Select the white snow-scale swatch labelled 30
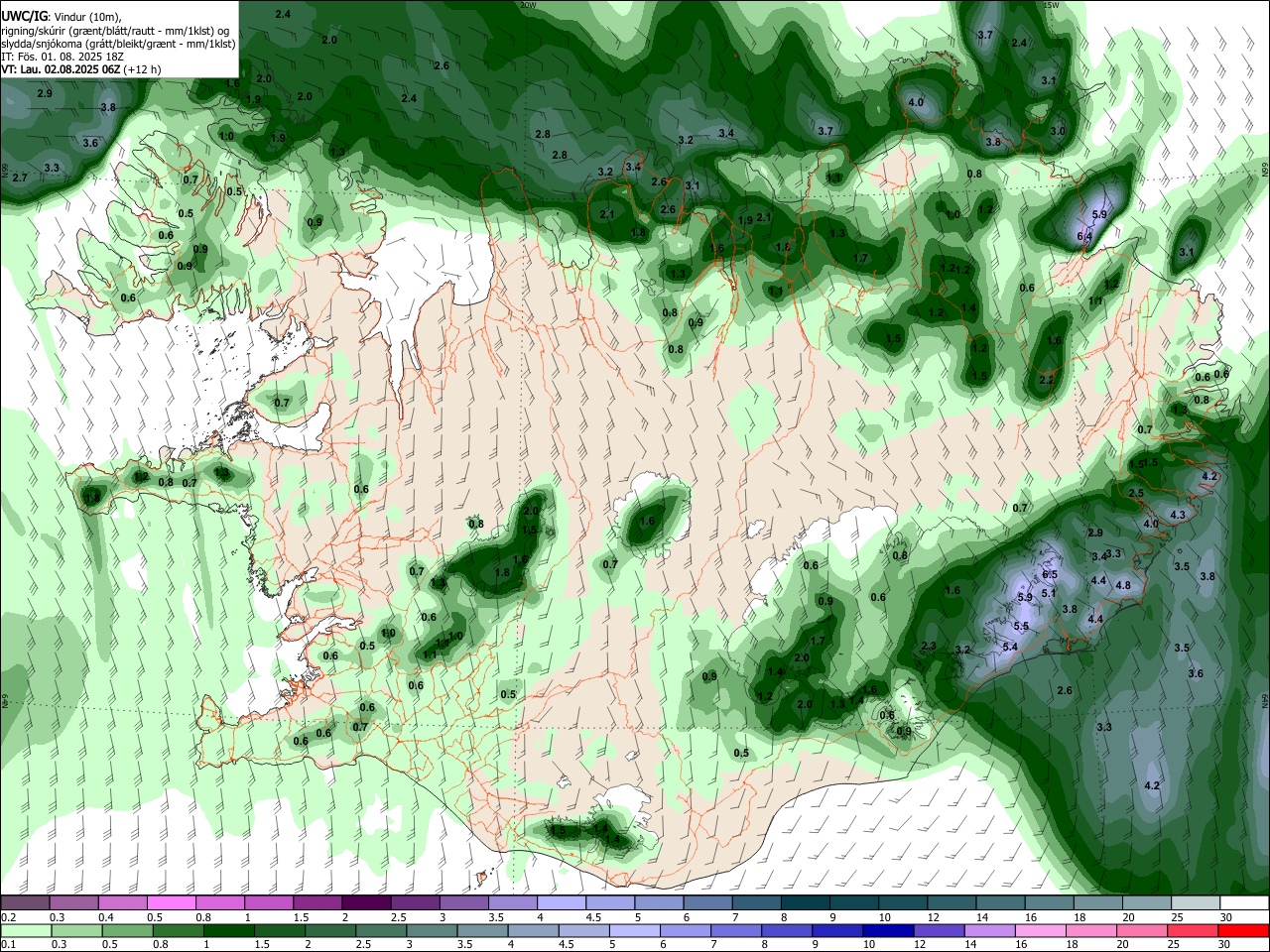The image size is (1270, 952). pos(1244,903)
